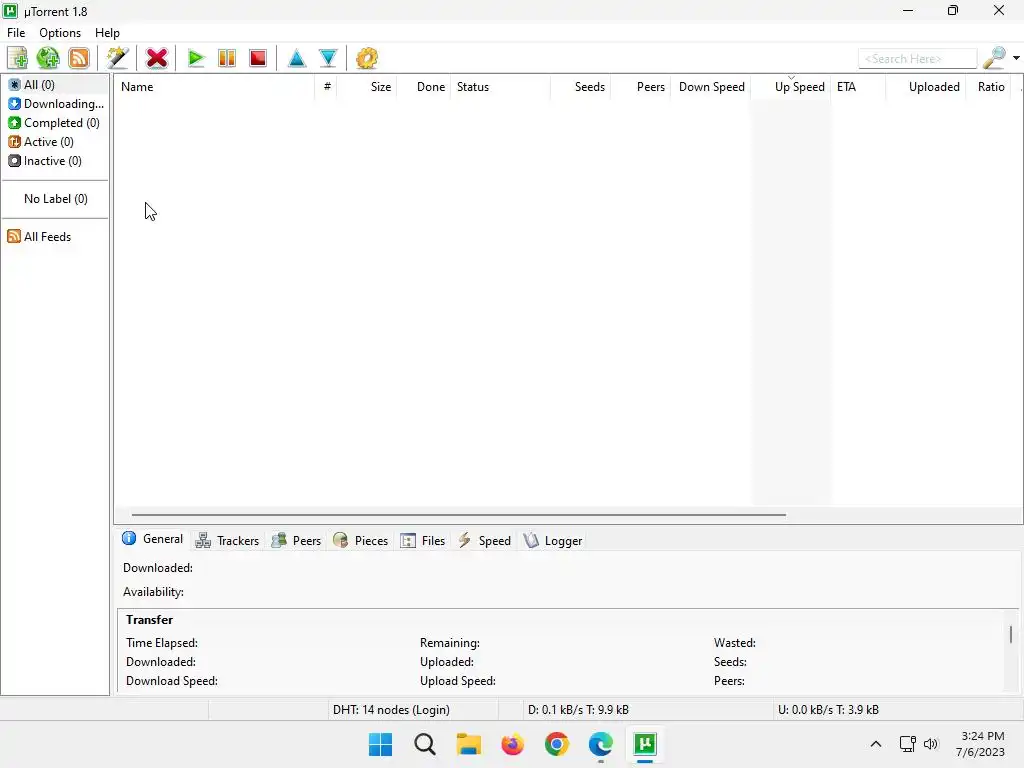Open Preferences via the gear icon
Viewport: 1024px width, 768px height.
coord(367,58)
